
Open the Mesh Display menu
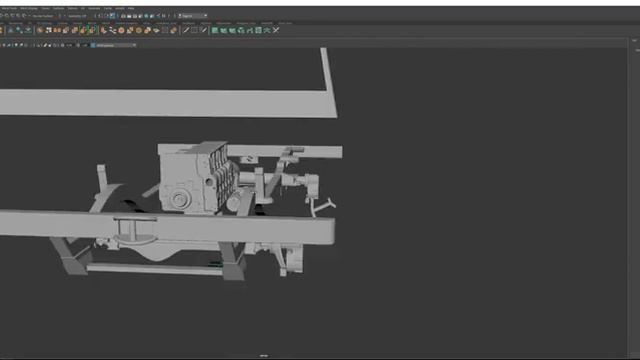tap(29, 8)
